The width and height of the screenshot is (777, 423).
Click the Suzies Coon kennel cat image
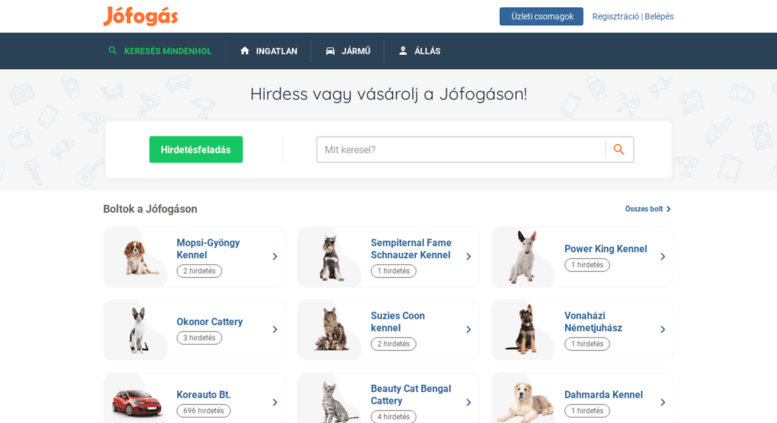pos(332,330)
